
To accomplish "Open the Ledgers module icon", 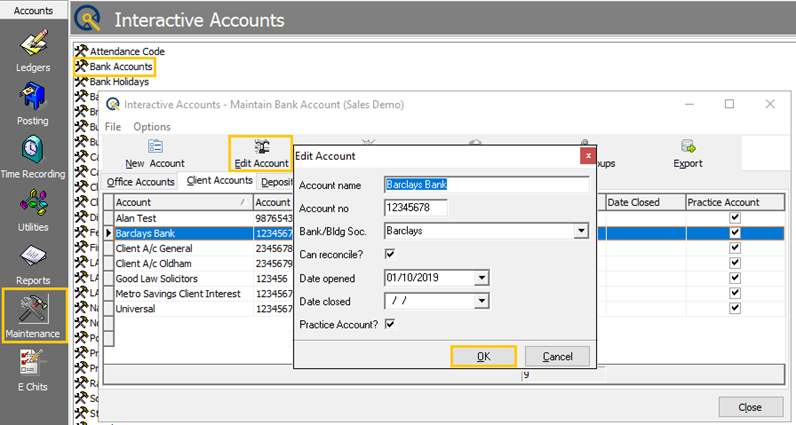I will coord(34,43).
